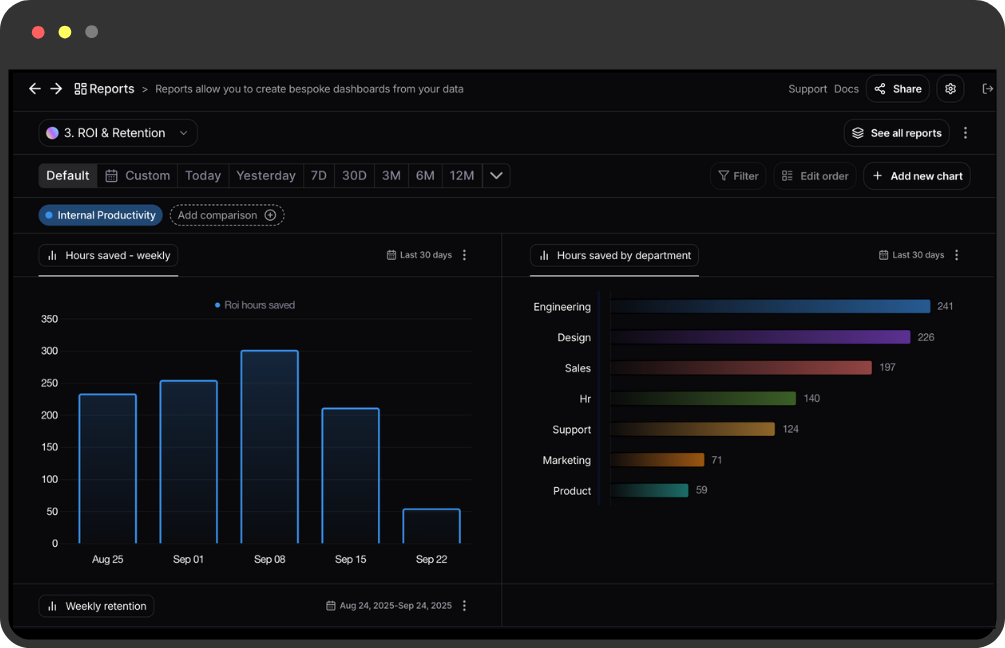Screen dimensions: 1005x648
Task: Open the three-dot menu beside See all reports
Action: tap(965, 133)
